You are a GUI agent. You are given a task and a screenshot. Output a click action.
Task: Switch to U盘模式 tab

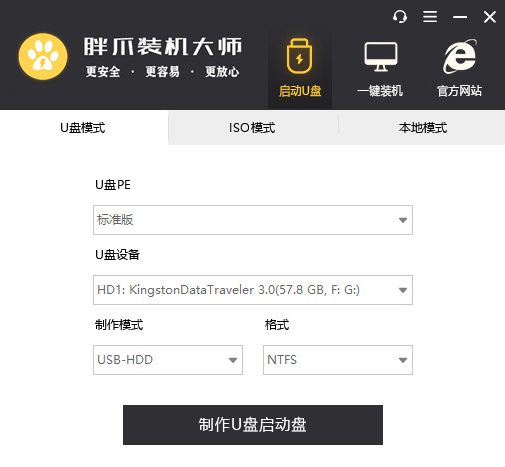[x=84, y=128]
